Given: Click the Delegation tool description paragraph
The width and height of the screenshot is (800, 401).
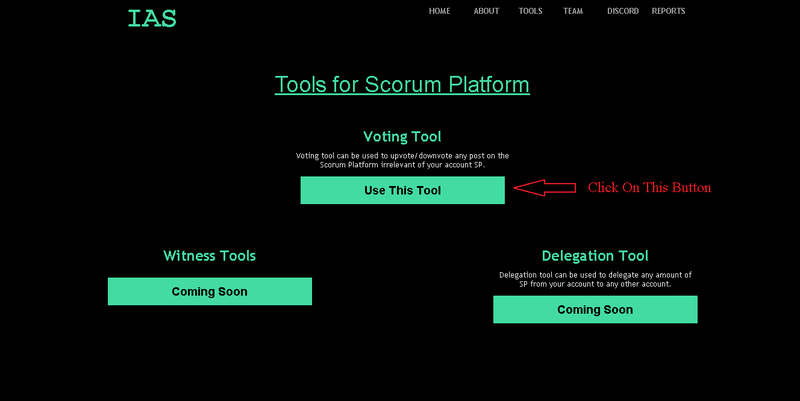Looking at the screenshot, I should pyautogui.click(x=595, y=280).
